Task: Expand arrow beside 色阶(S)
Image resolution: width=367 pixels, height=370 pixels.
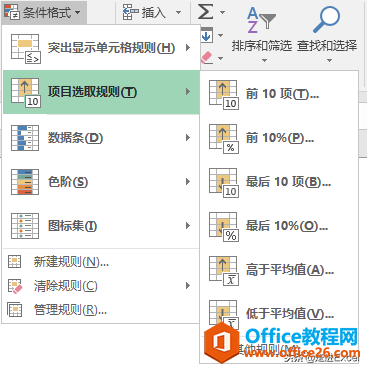Action: click(x=188, y=182)
